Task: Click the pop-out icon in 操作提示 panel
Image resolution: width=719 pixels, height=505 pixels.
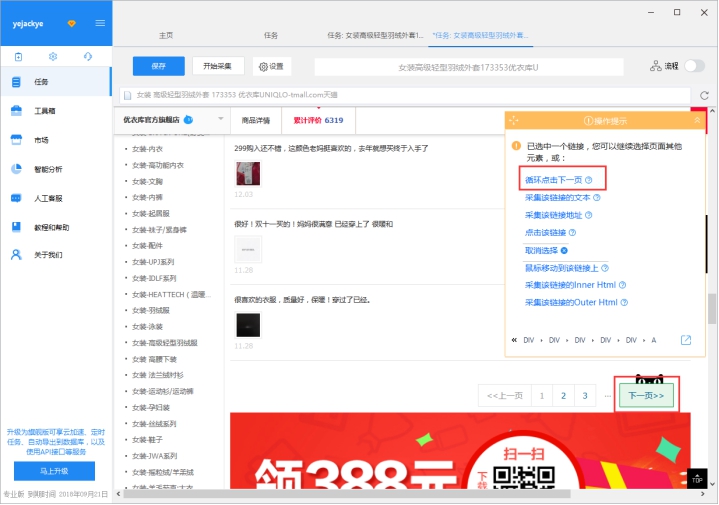Action: click(686, 340)
